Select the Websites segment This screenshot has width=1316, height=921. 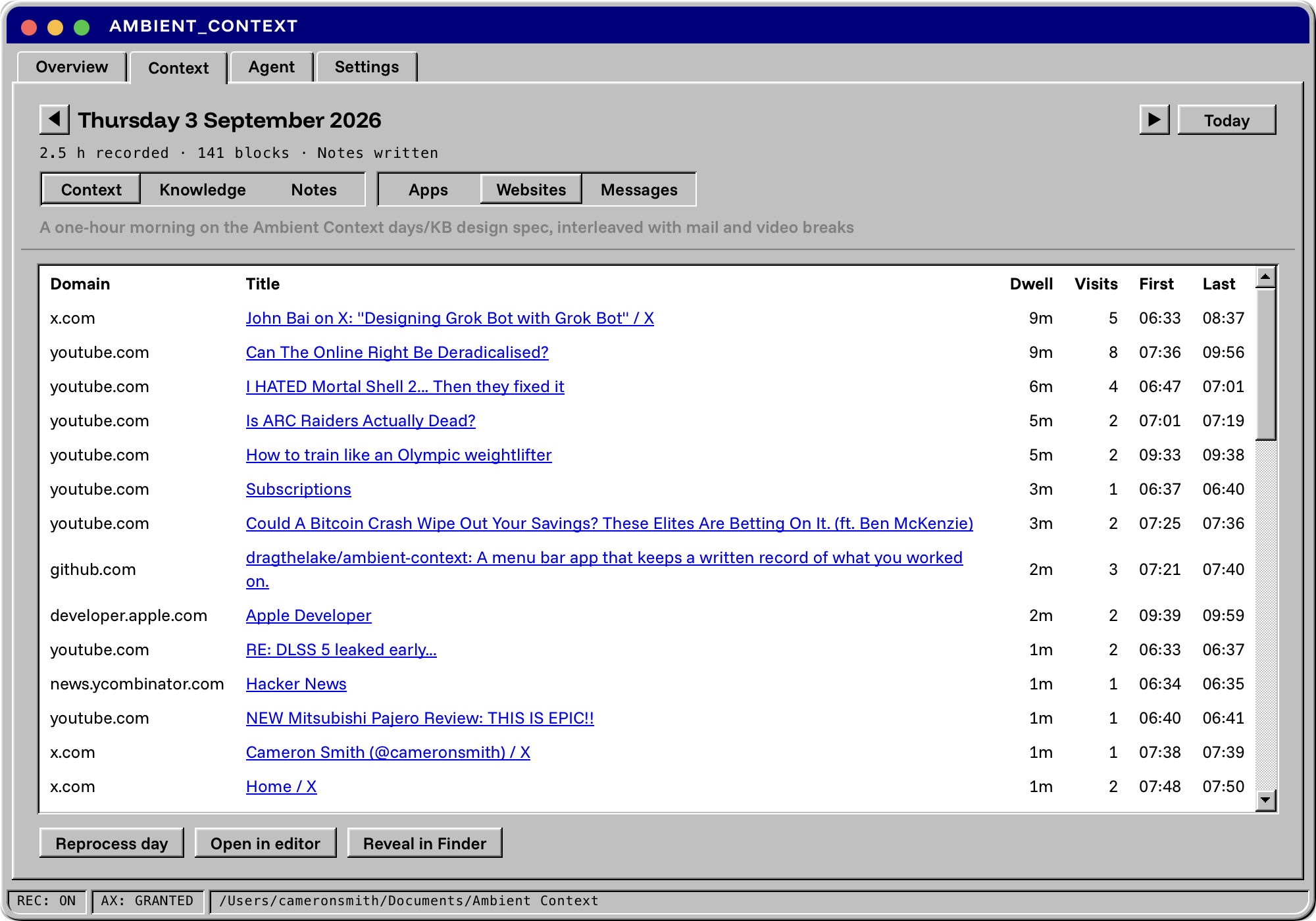tap(531, 189)
